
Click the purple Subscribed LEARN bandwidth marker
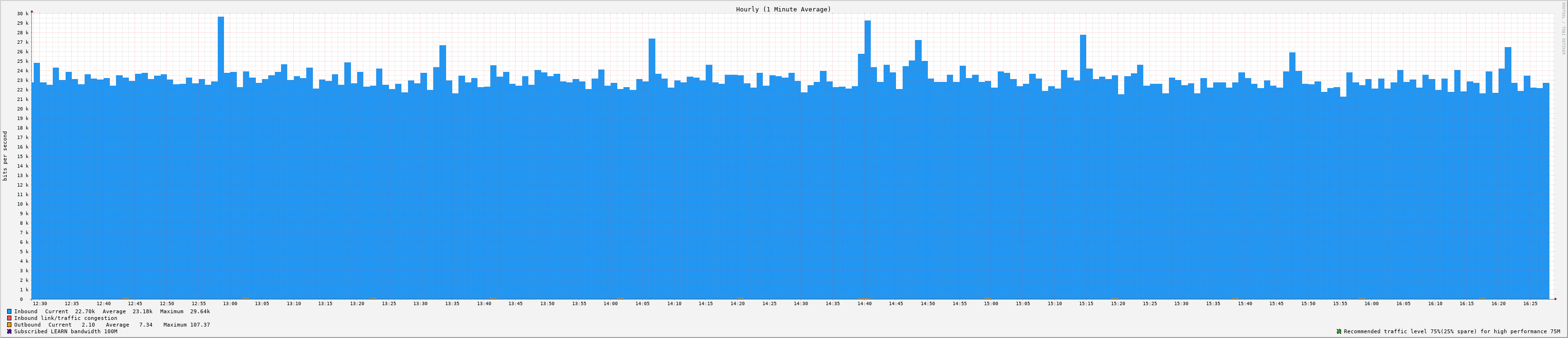tap(9, 331)
